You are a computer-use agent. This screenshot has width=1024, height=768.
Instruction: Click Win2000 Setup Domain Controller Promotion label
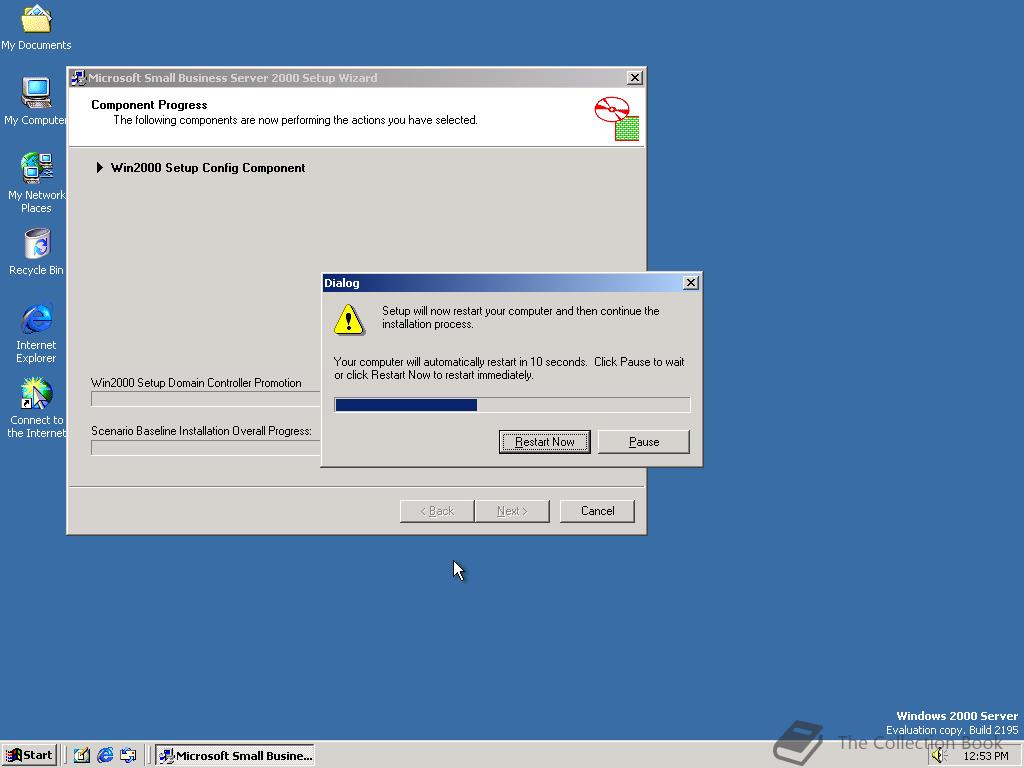click(x=196, y=383)
